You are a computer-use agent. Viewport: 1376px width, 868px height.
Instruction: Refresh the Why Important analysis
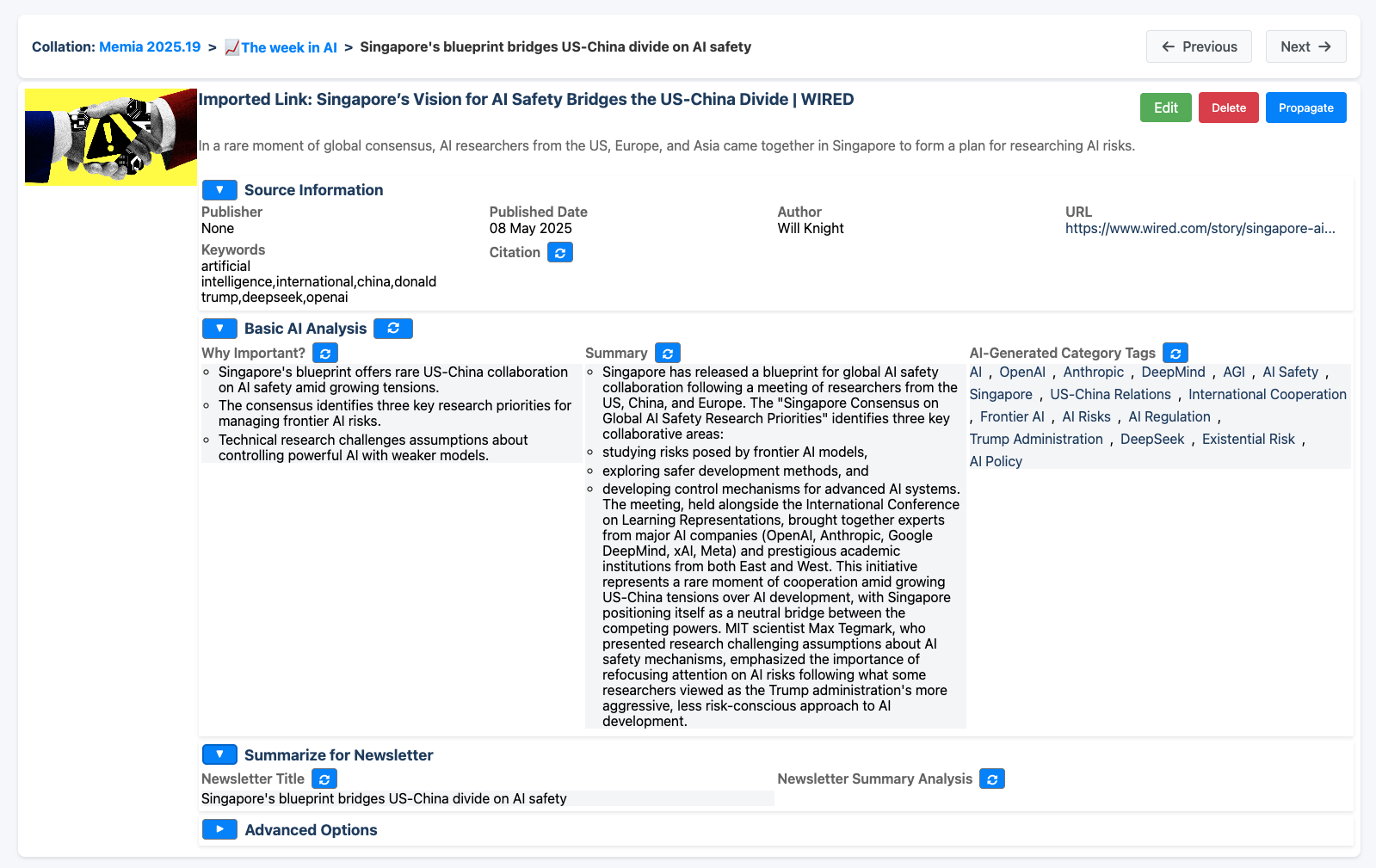click(324, 354)
